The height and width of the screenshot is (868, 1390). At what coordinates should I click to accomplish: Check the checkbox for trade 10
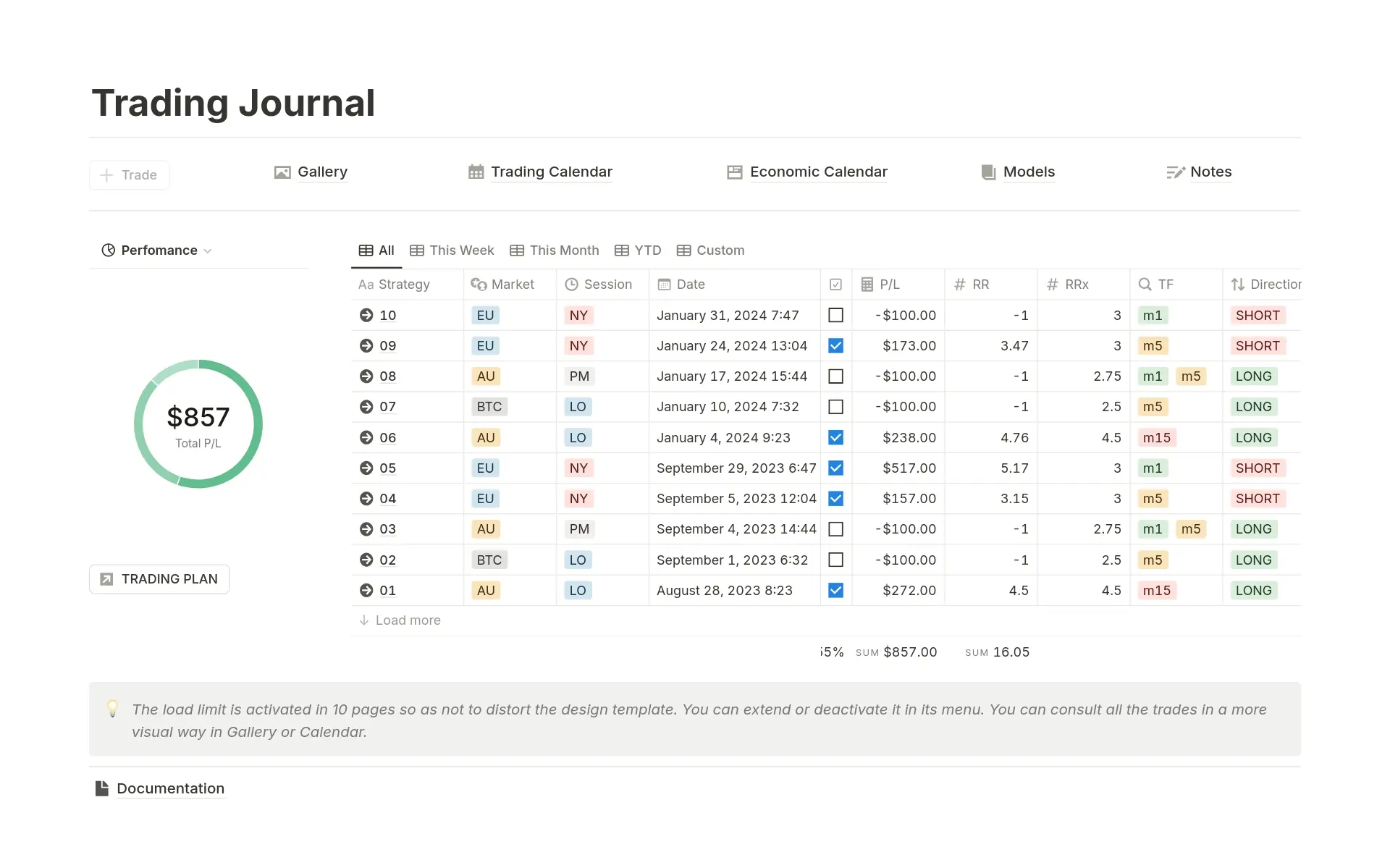click(835, 315)
